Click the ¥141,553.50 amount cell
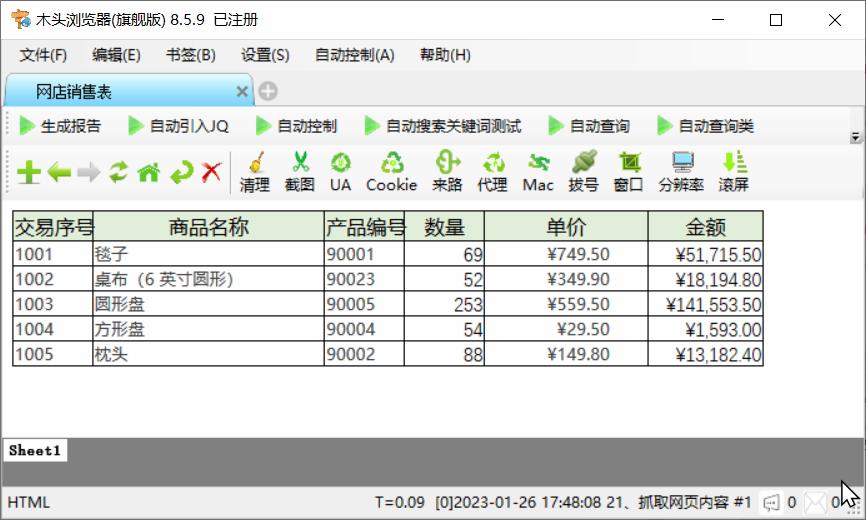 click(705, 304)
